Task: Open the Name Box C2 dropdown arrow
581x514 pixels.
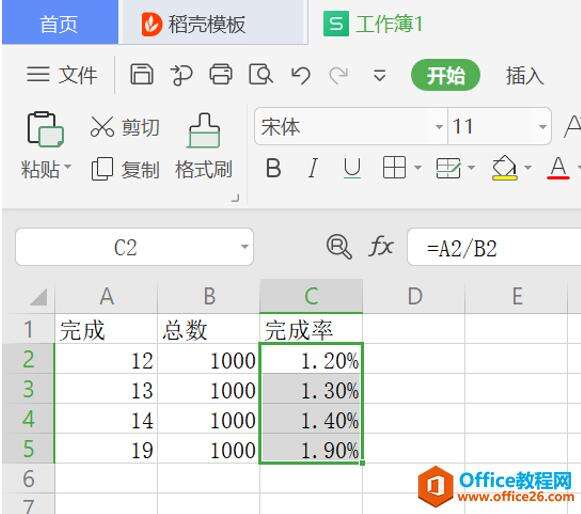Action: (x=244, y=246)
